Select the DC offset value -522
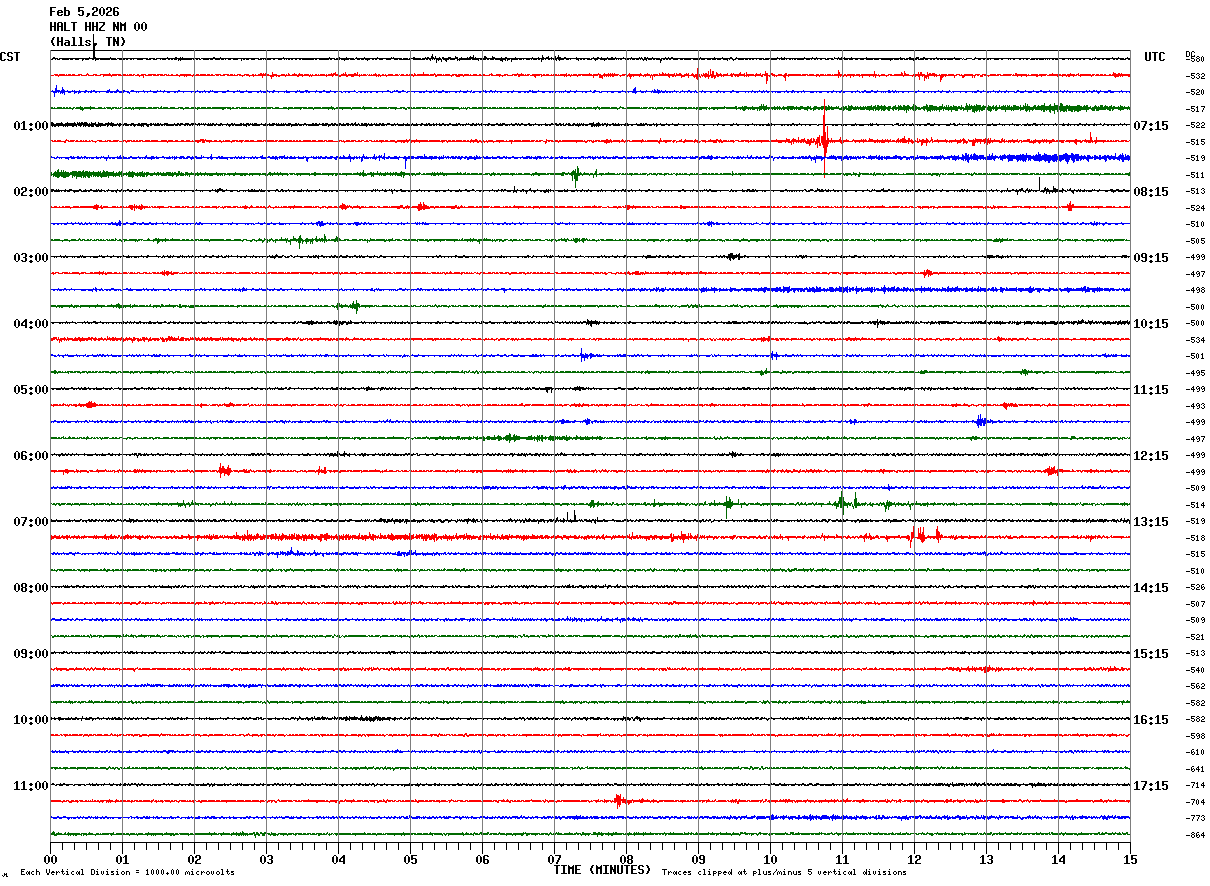1210x886 pixels. [1195, 126]
